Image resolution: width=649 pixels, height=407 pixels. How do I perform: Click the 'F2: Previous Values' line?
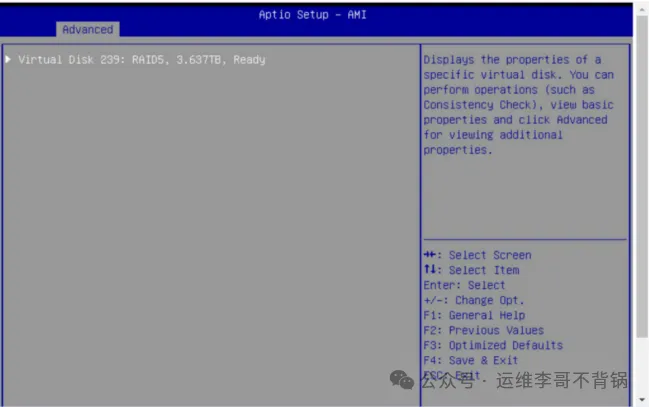(483, 330)
